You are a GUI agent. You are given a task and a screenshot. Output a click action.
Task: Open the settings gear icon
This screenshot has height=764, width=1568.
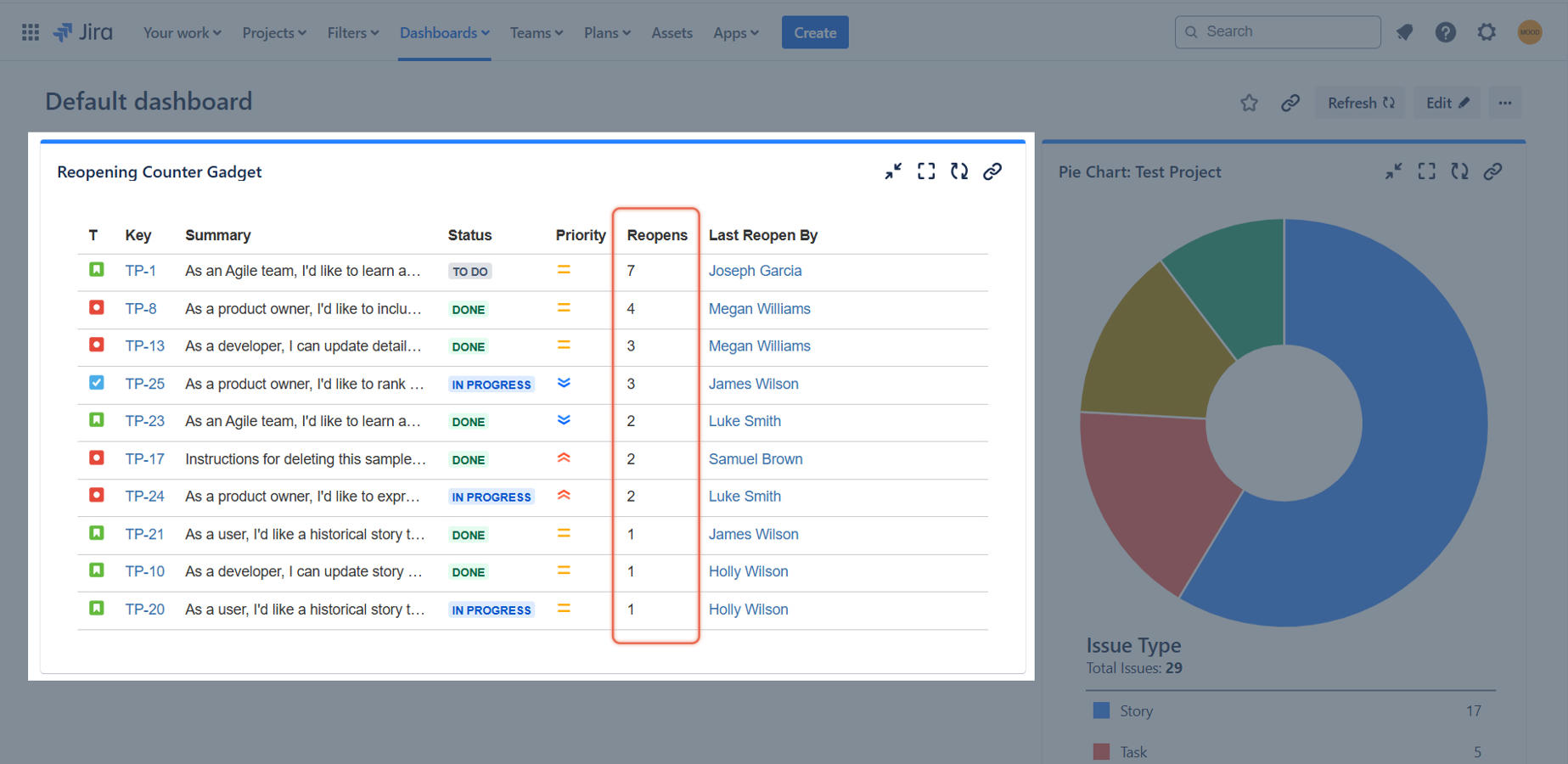1487,32
